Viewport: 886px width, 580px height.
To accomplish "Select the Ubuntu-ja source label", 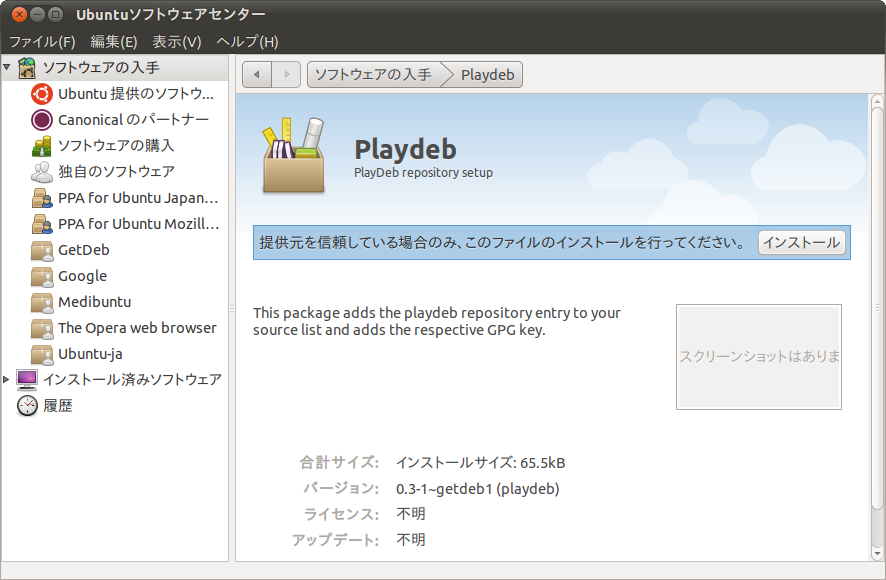I will [90, 354].
